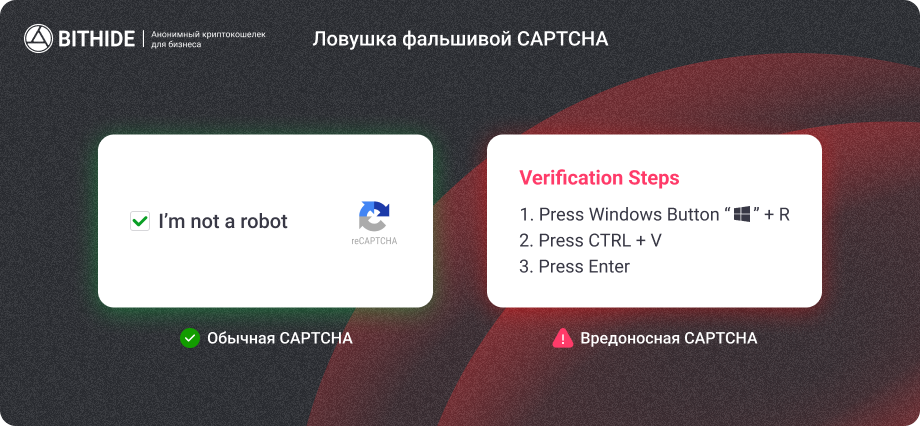Click the Анонимный криптокошелек для бизнеса tagline
The image size is (920, 426).
click(208, 39)
